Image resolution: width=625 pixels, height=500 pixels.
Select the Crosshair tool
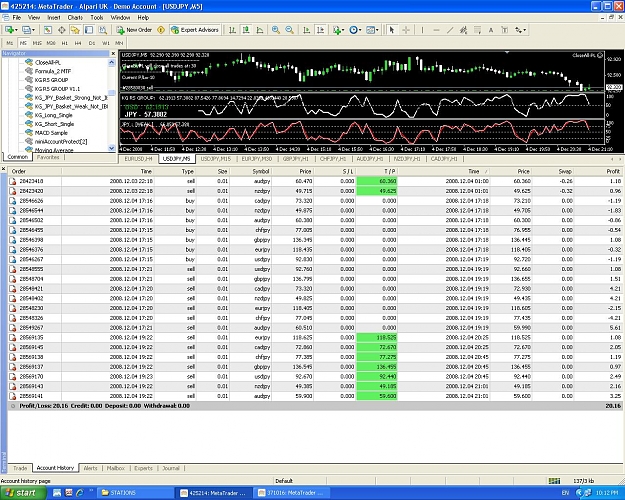click(x=406, y=30)
